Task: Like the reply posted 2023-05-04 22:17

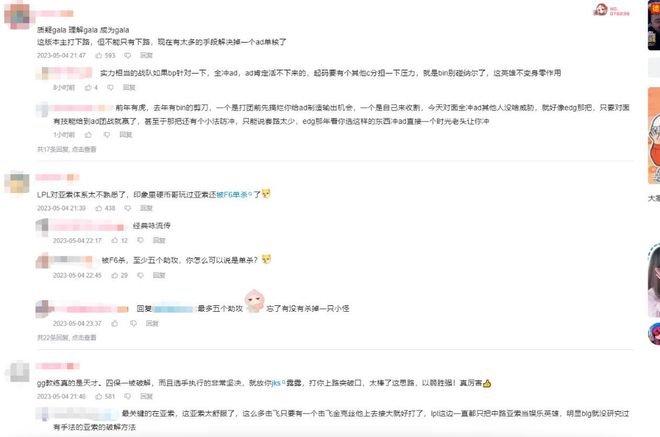Action: click(x=120, y=240)
